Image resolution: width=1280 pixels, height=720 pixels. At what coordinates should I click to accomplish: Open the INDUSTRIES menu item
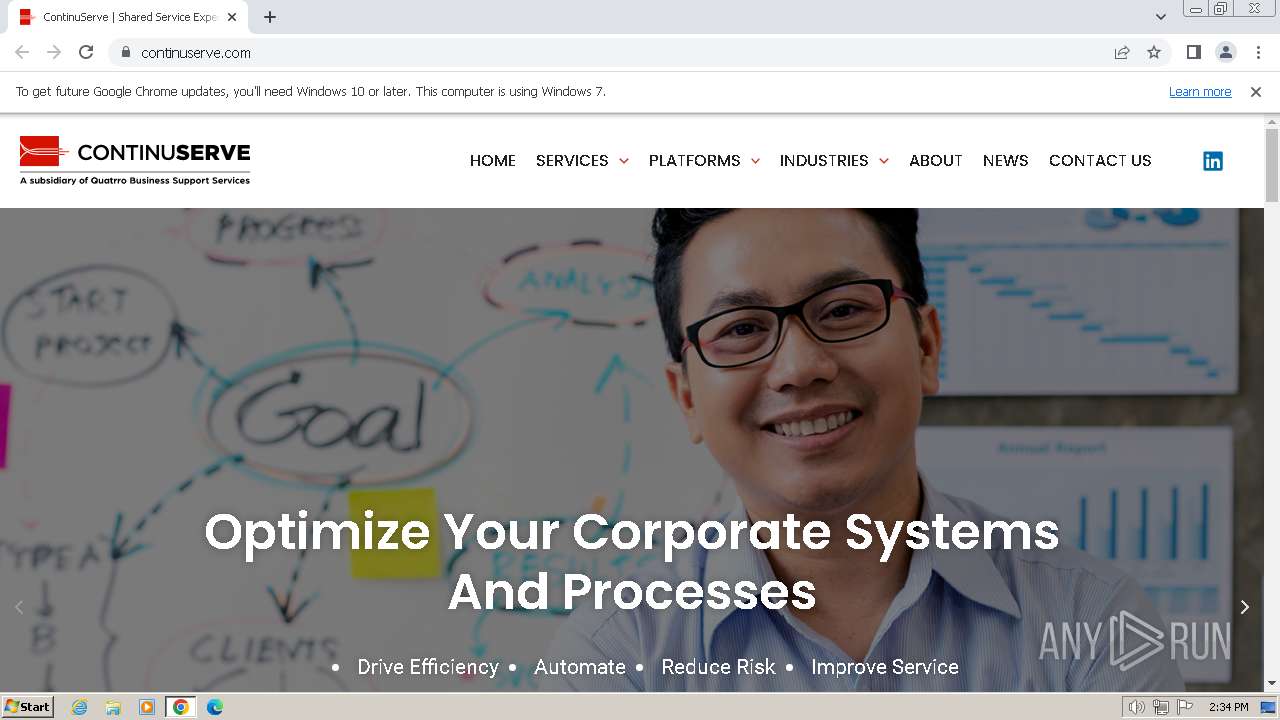click(x=824, y=160)
